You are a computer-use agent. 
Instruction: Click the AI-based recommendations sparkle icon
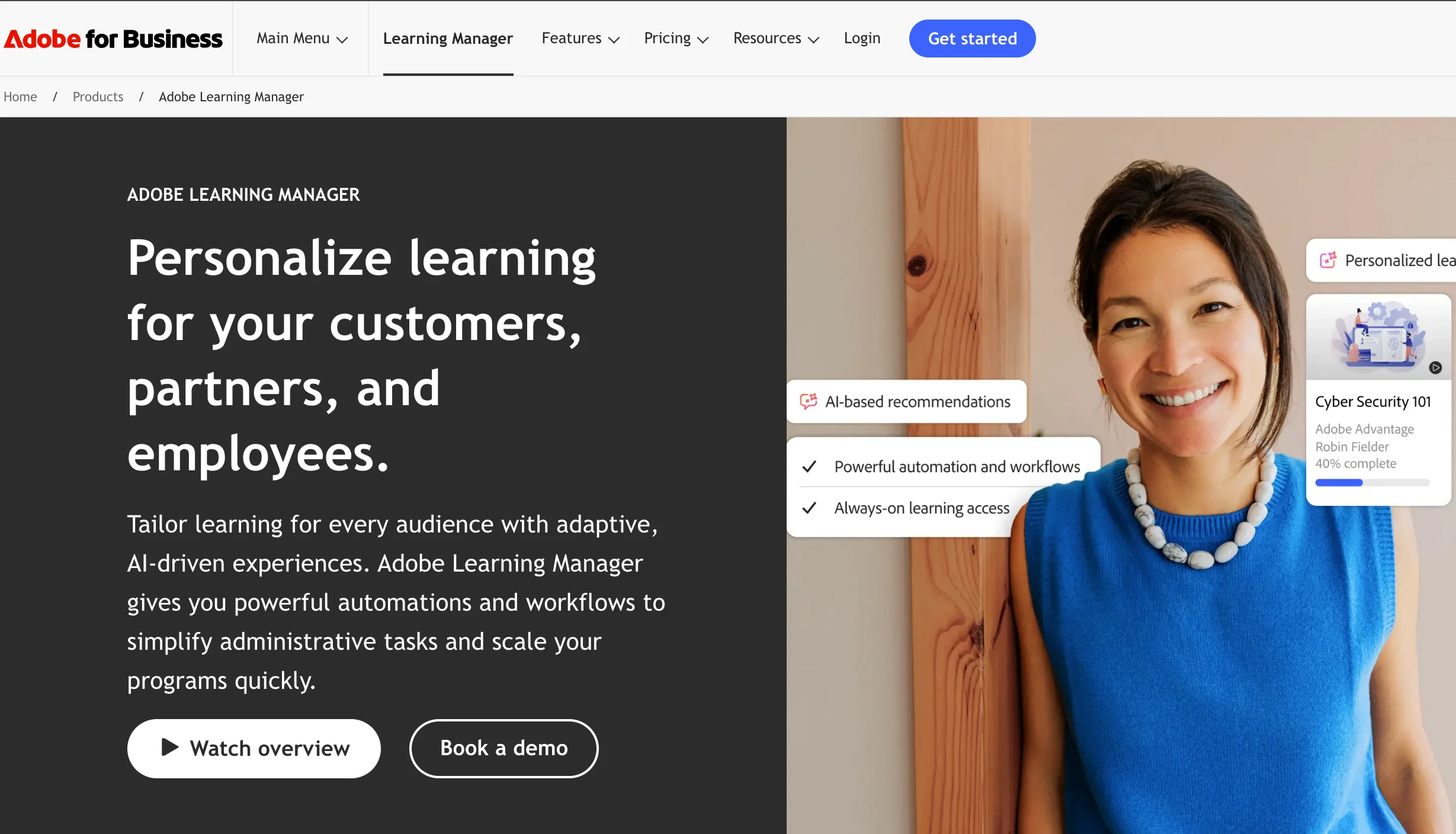tap(809, 401)
